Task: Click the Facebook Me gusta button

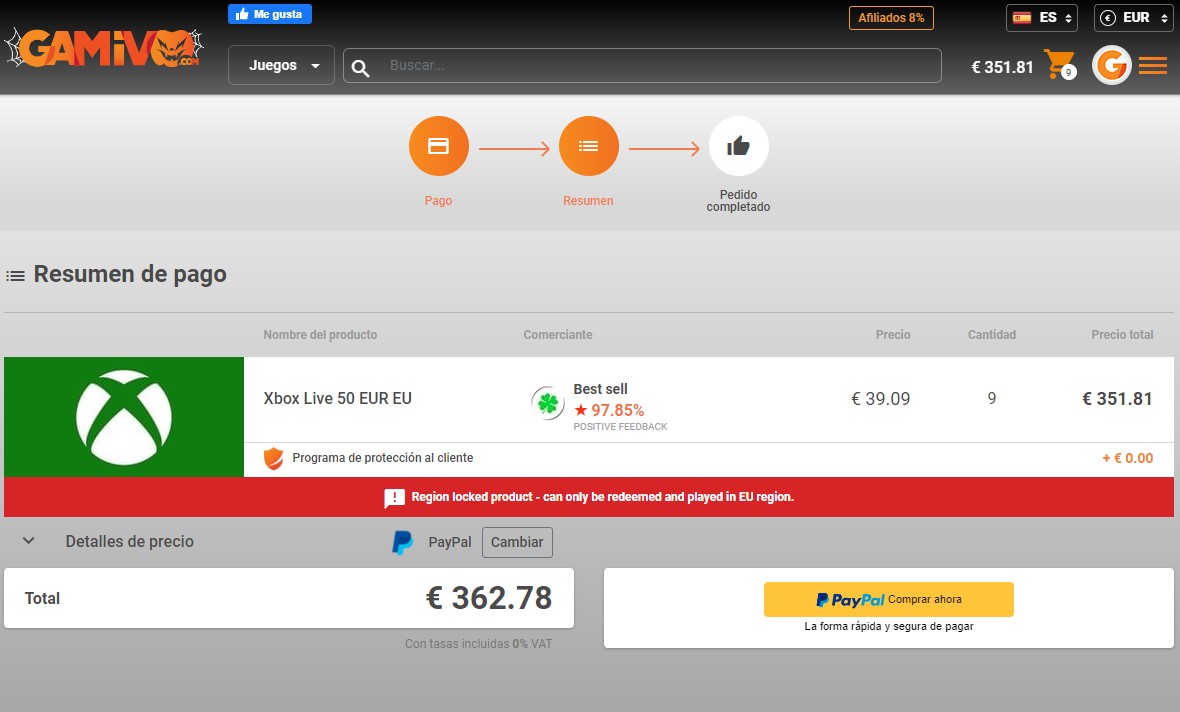Action: tap(269, 14)
